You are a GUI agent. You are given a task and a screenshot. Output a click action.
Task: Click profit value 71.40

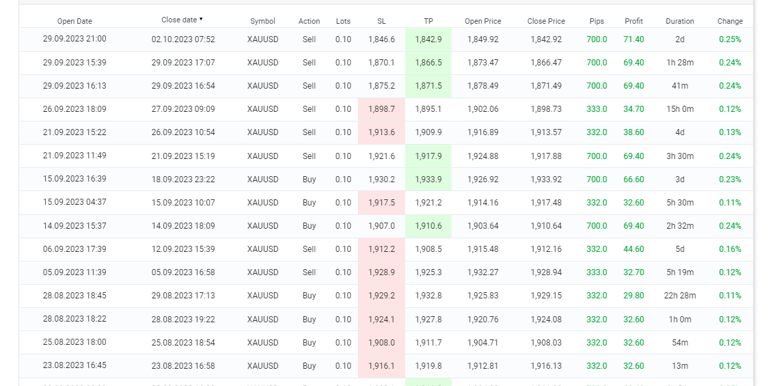pyautogui.click(x=634, y=39)
